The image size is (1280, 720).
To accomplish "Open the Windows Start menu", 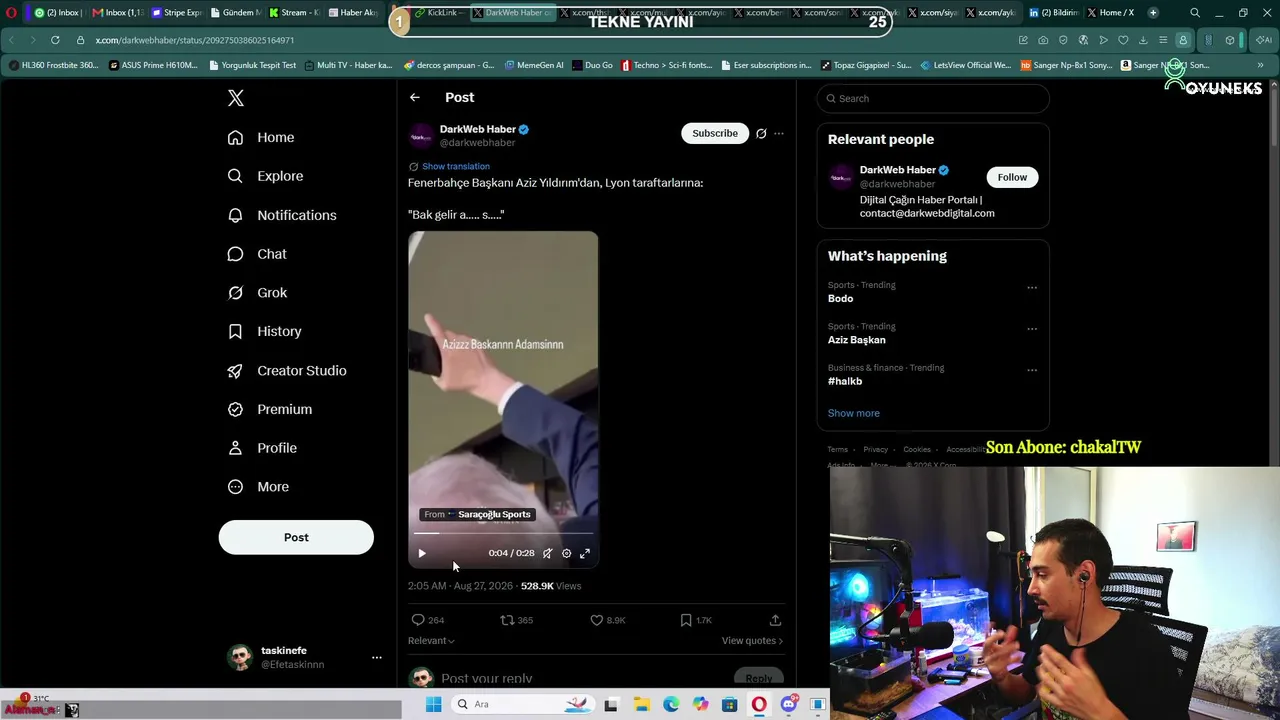I will tap(433, 704).
